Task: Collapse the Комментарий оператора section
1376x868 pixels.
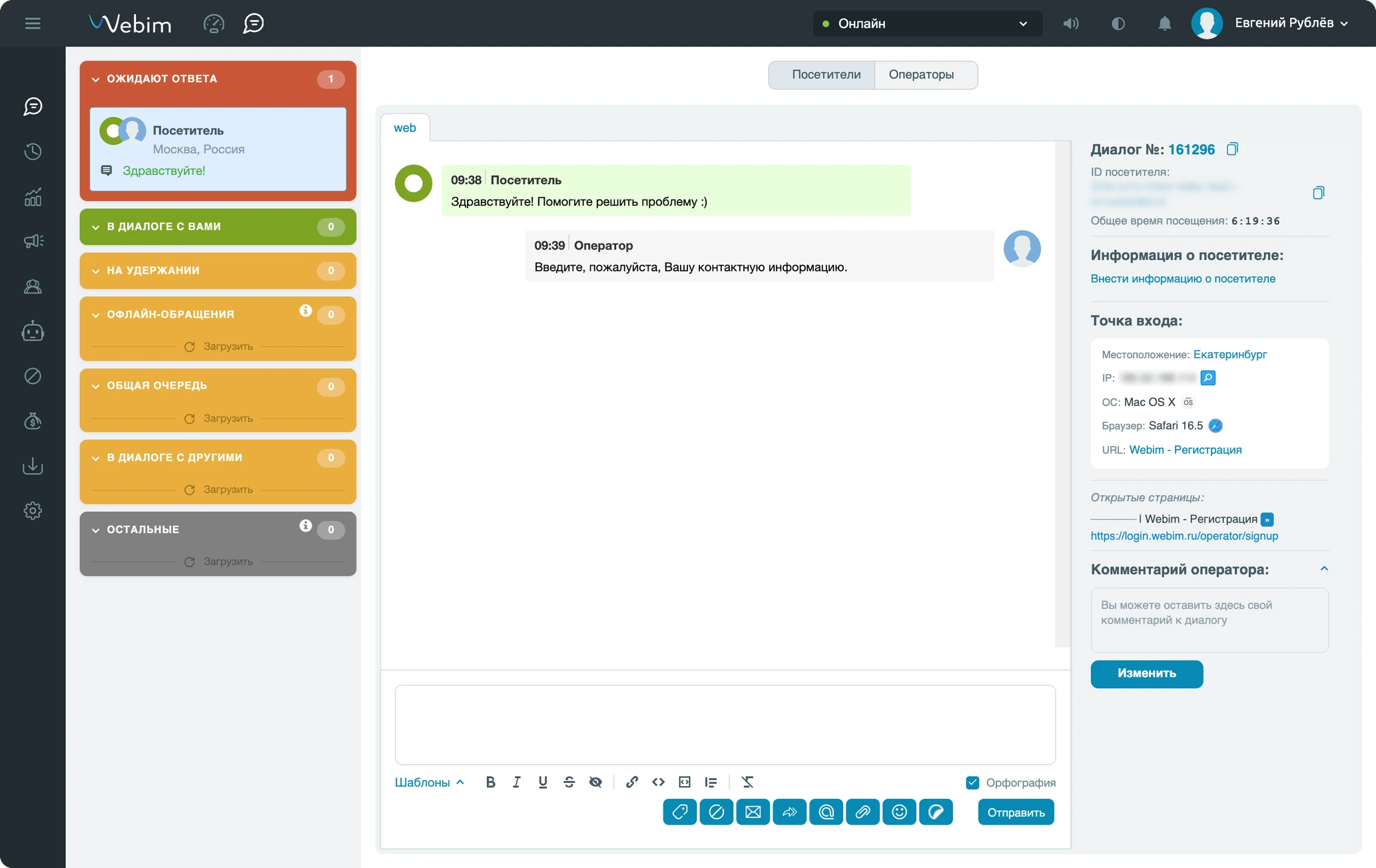Action: coord(1324,568)
